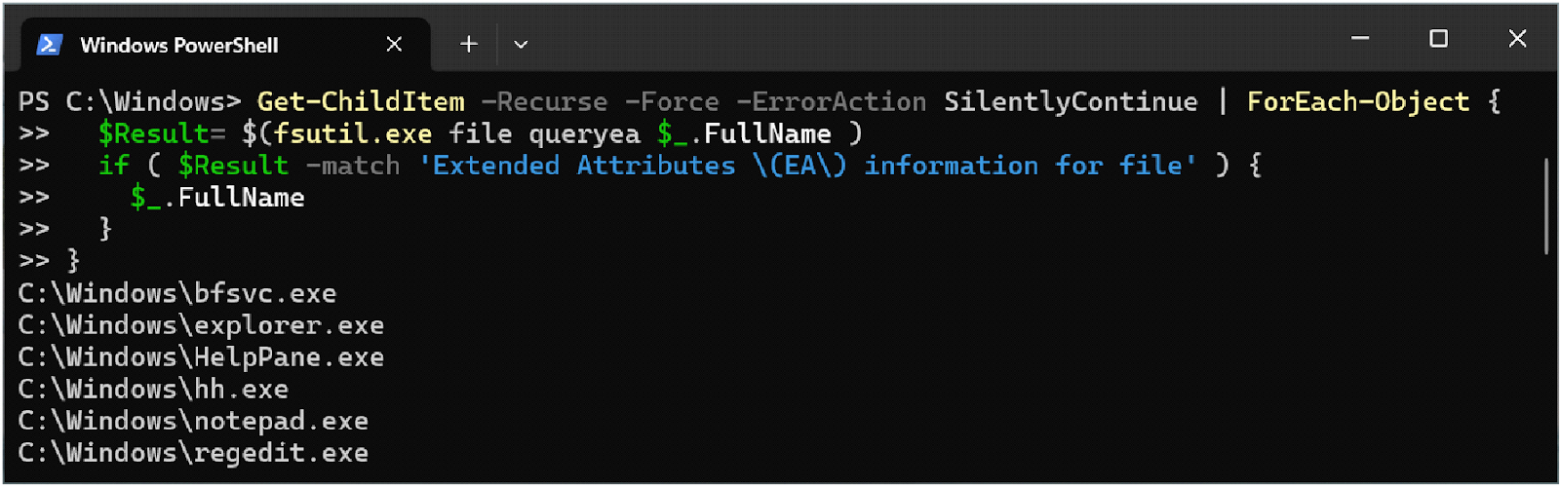Viewport: 1560px width, 486px height.
Task: Minimize the terminal window
Action: (1359, 39)
